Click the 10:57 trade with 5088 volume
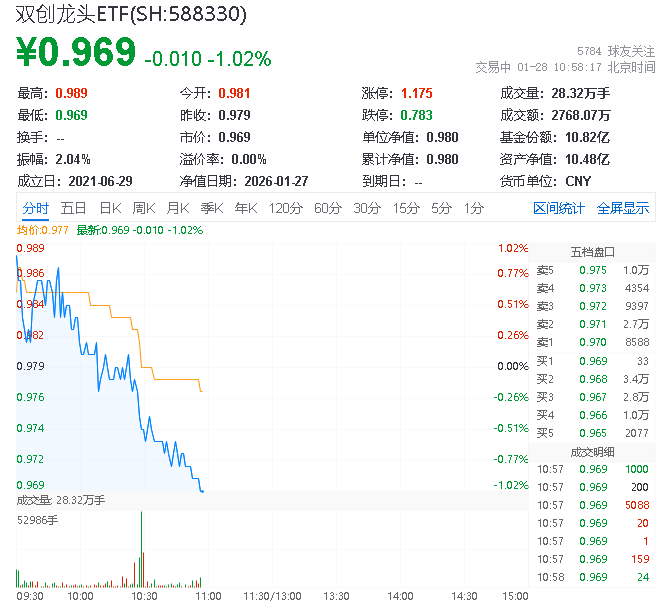 [592, 505]
